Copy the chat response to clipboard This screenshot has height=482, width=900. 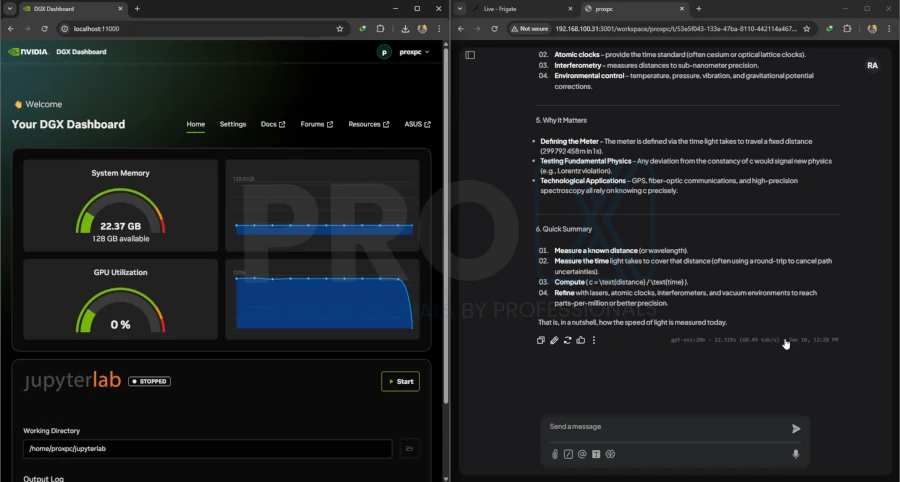pos(541,340)
